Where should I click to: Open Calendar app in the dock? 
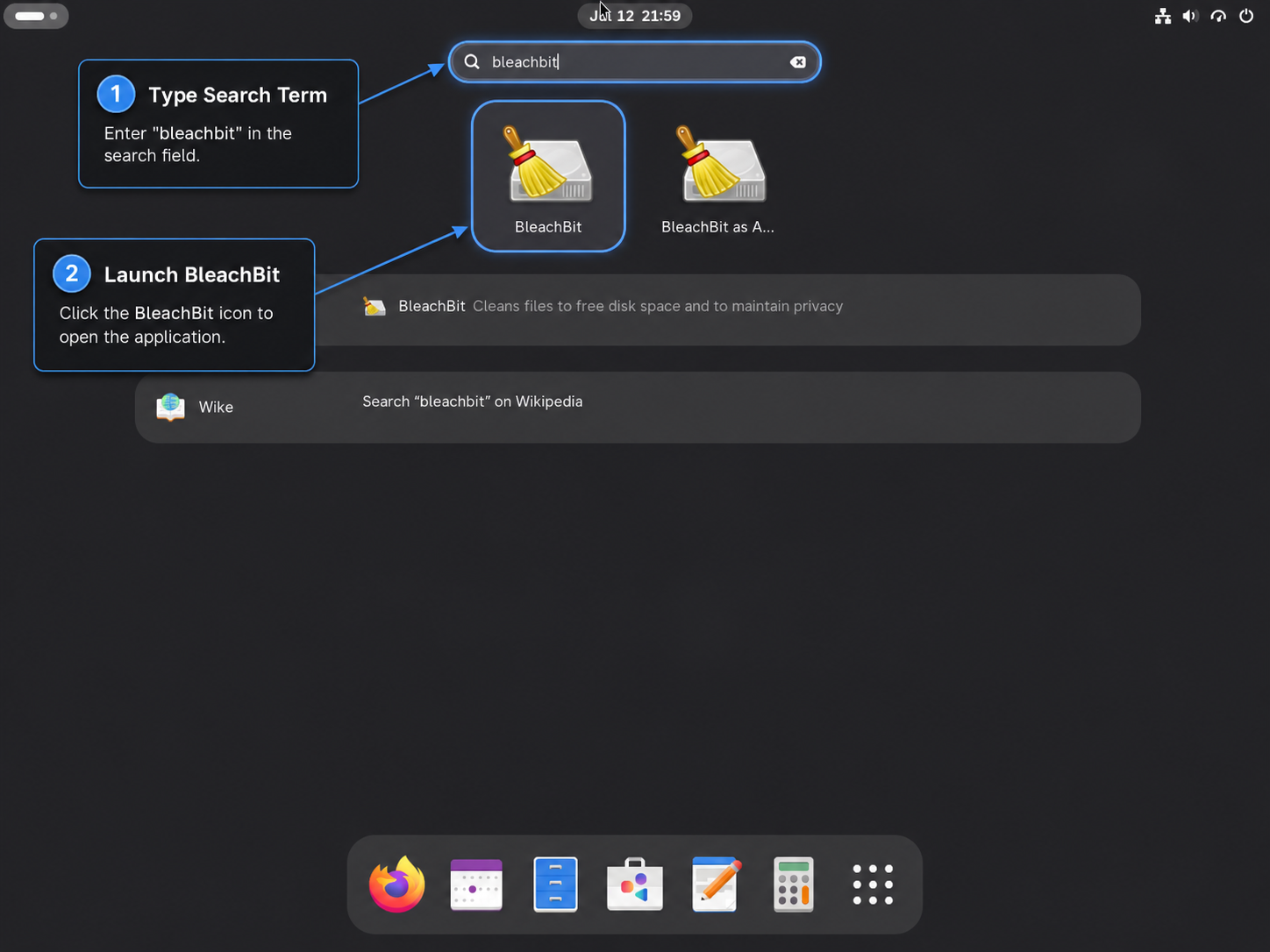[476, 885]
